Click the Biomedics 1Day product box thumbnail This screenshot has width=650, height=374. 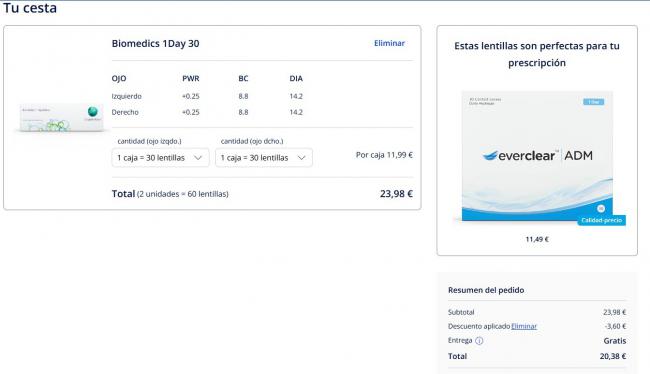pyautogui.click(x=61, y=118)
